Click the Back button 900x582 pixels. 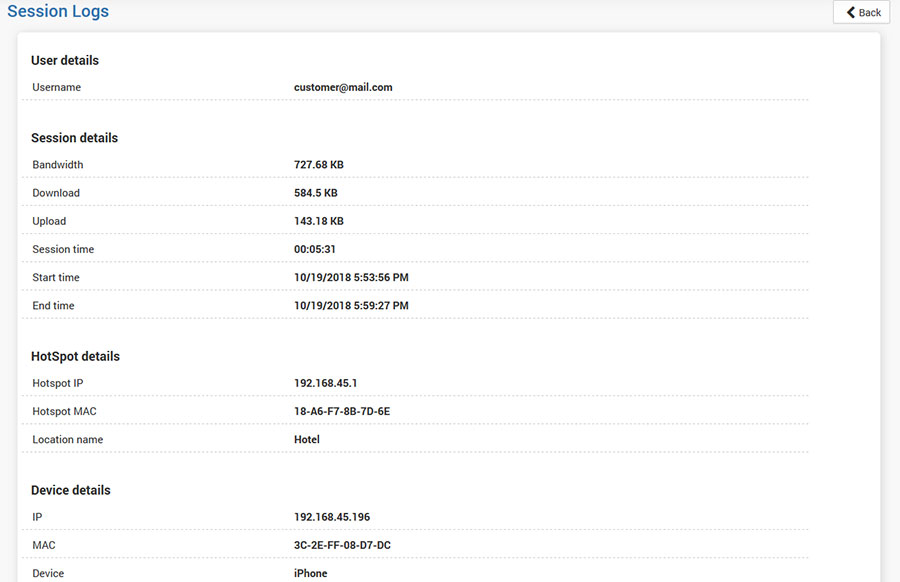point(861,12)
